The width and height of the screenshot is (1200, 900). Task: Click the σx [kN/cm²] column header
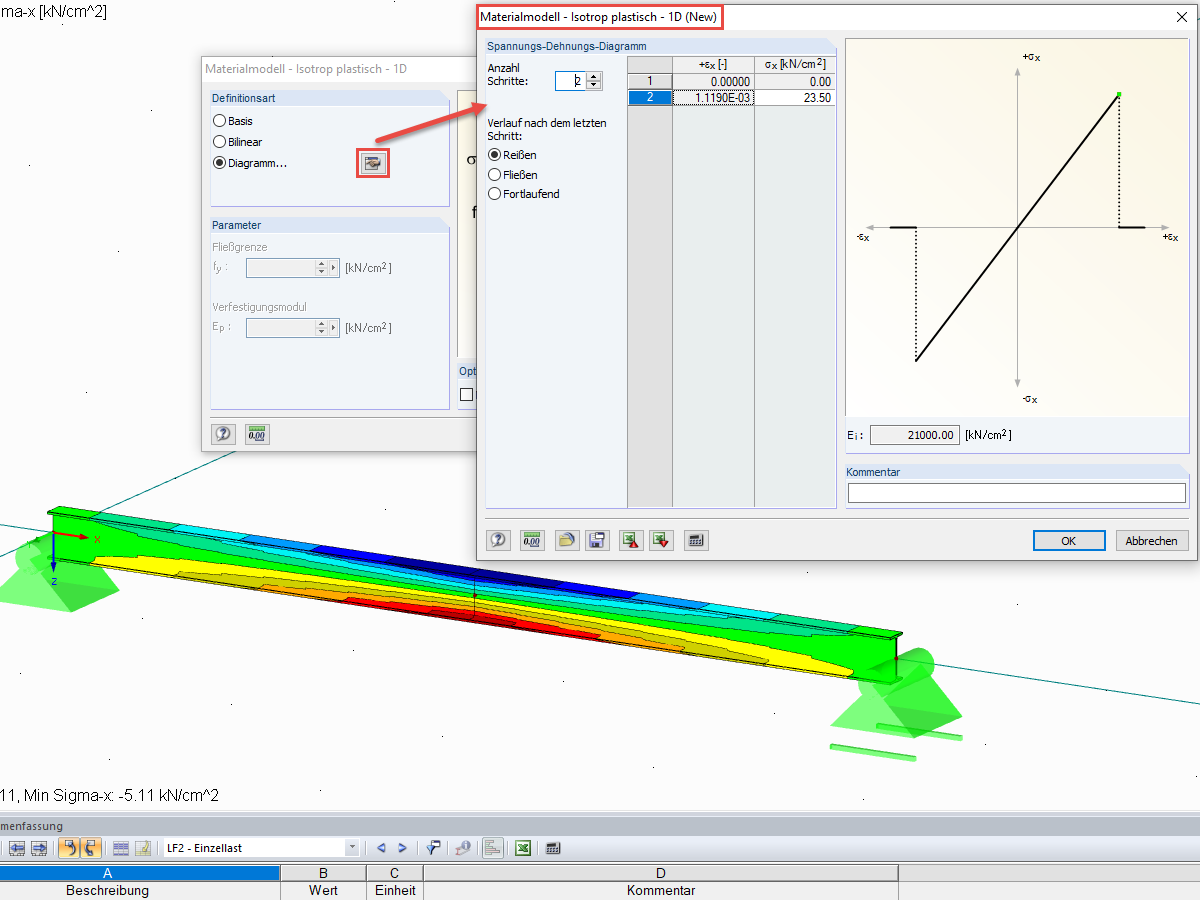794,65
